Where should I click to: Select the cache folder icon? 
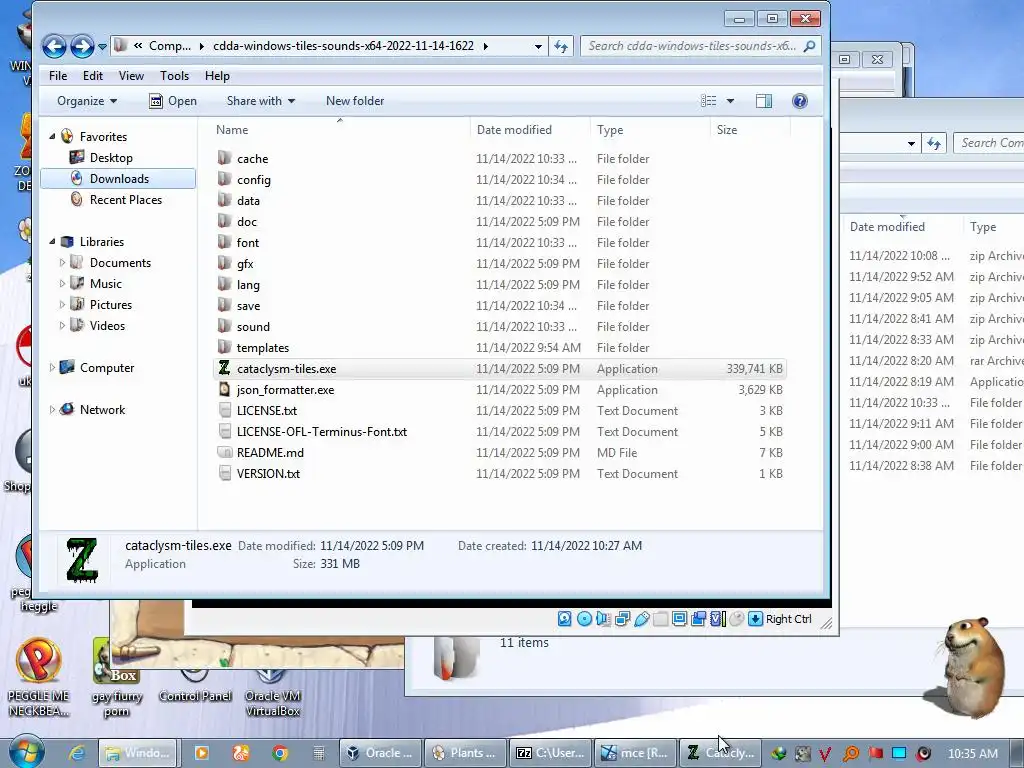coord(225,159)
